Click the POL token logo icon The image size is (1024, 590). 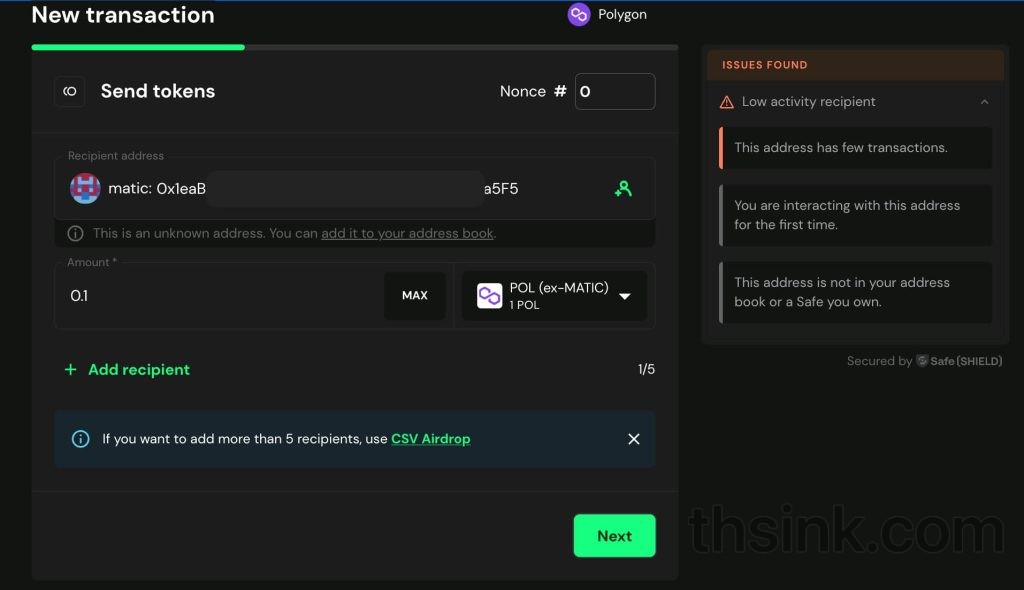pos(489,296)
